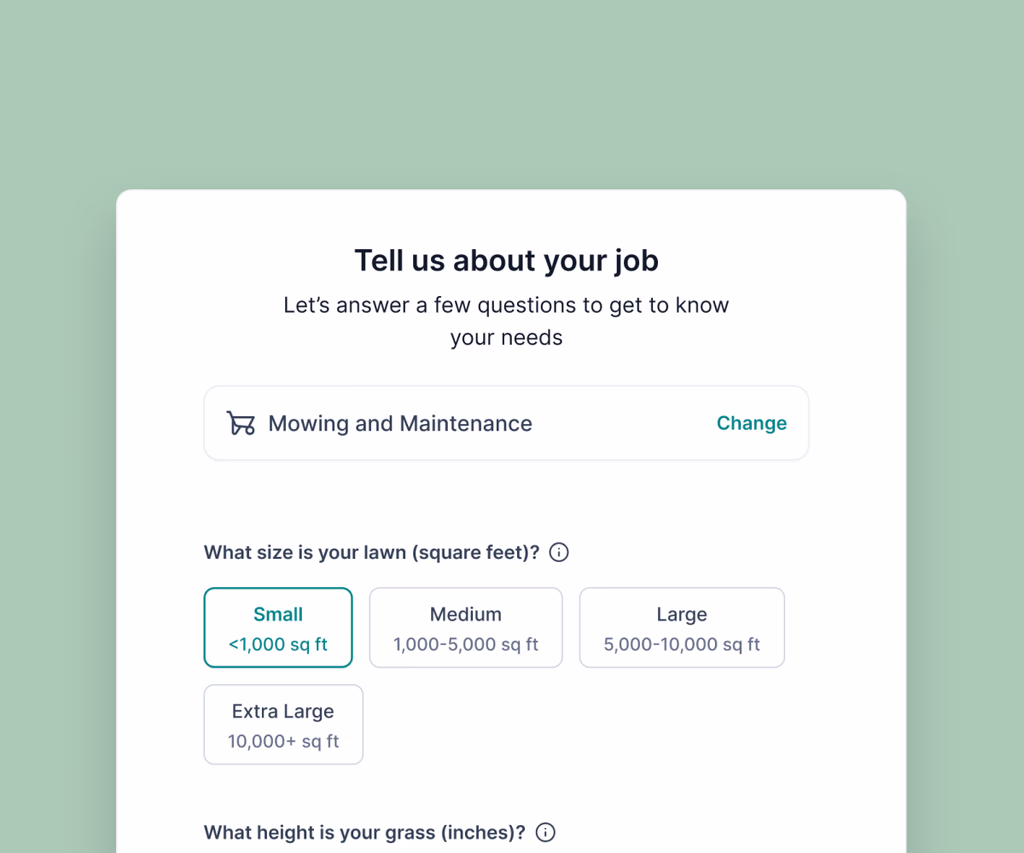1024x853 pixels.
Task: Click the grass height info icon
Action: 545,832
